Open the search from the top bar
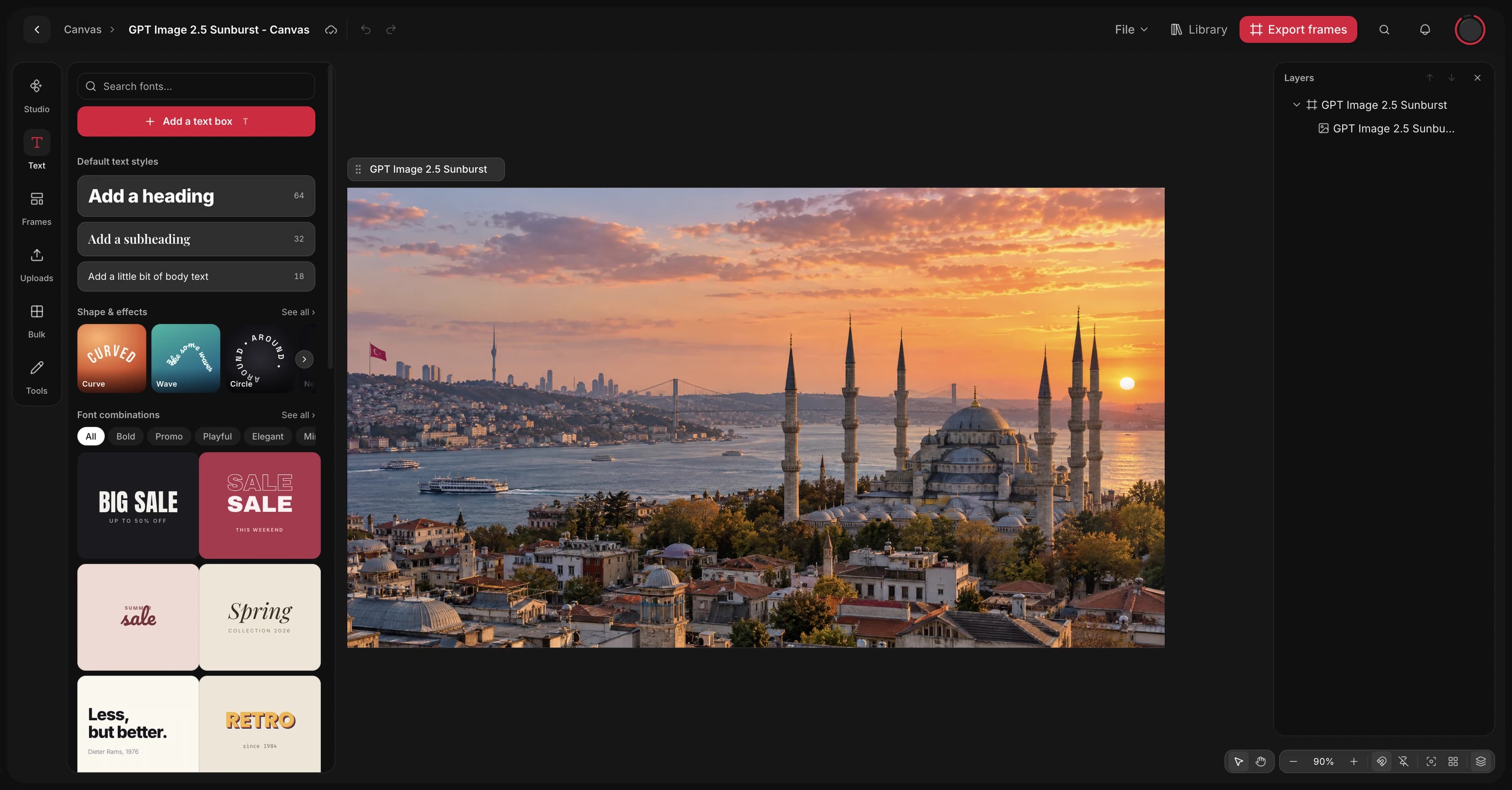This screenshot has height=790, width=1512. click(1384, 29)
